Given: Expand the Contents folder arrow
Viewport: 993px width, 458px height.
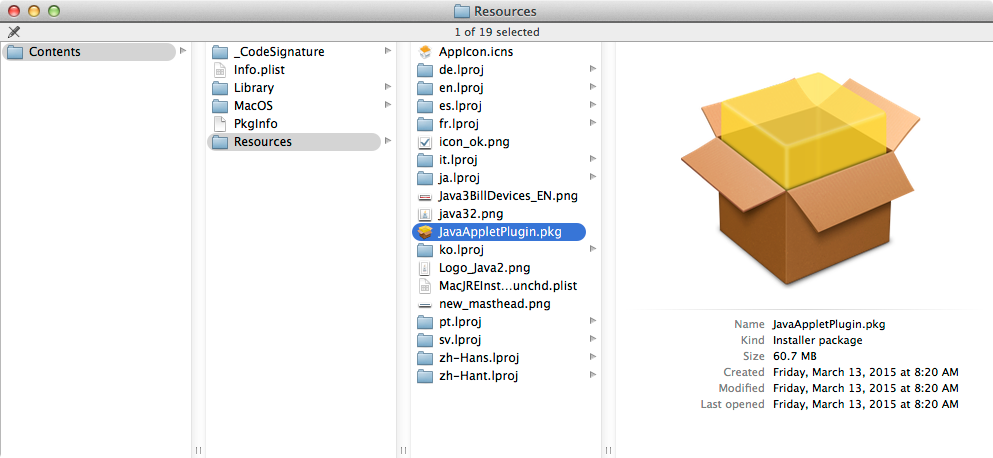Looking at the screenshot, I should 183,51.
